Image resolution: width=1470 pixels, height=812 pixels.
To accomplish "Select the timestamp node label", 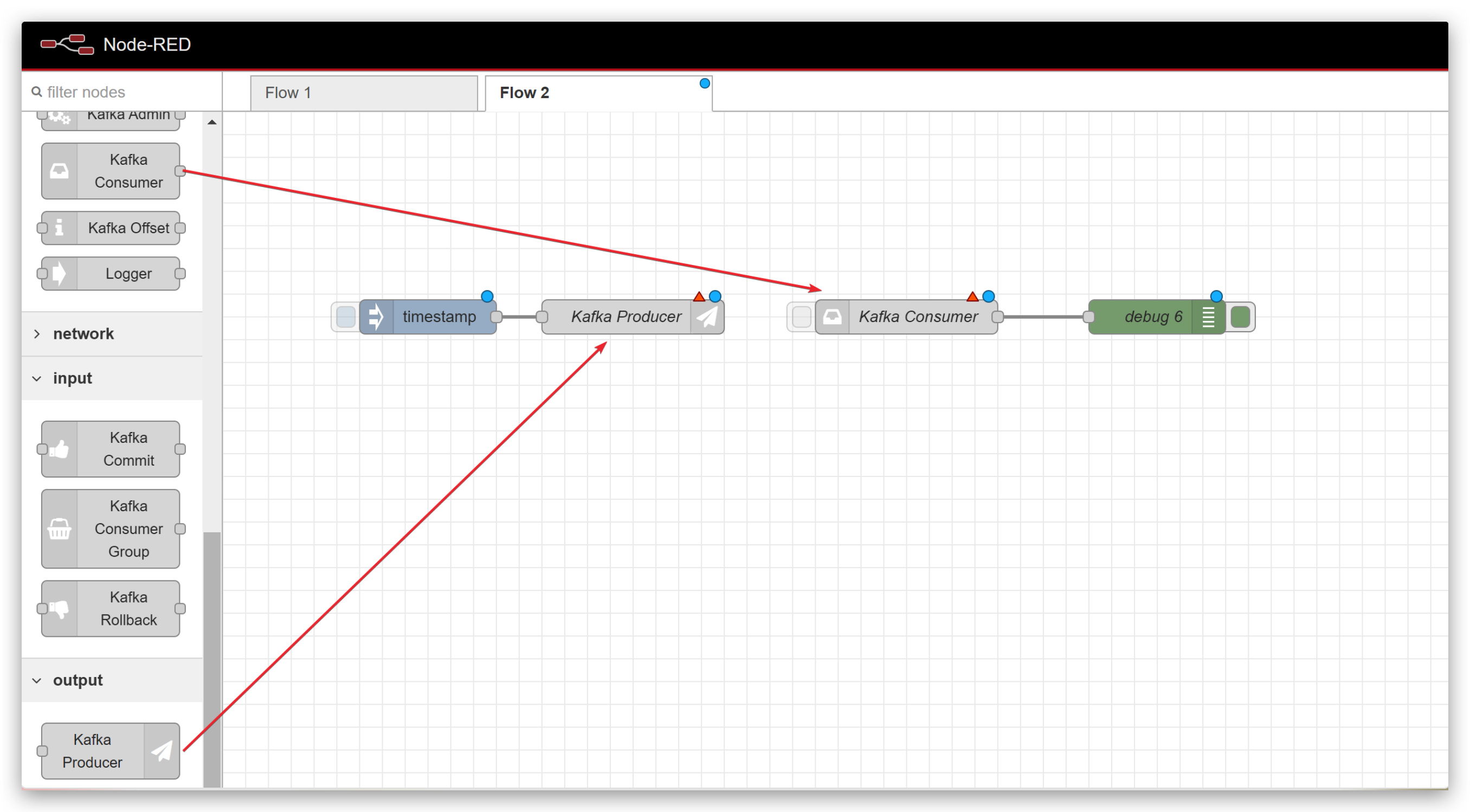I will [x=440, y=317].
